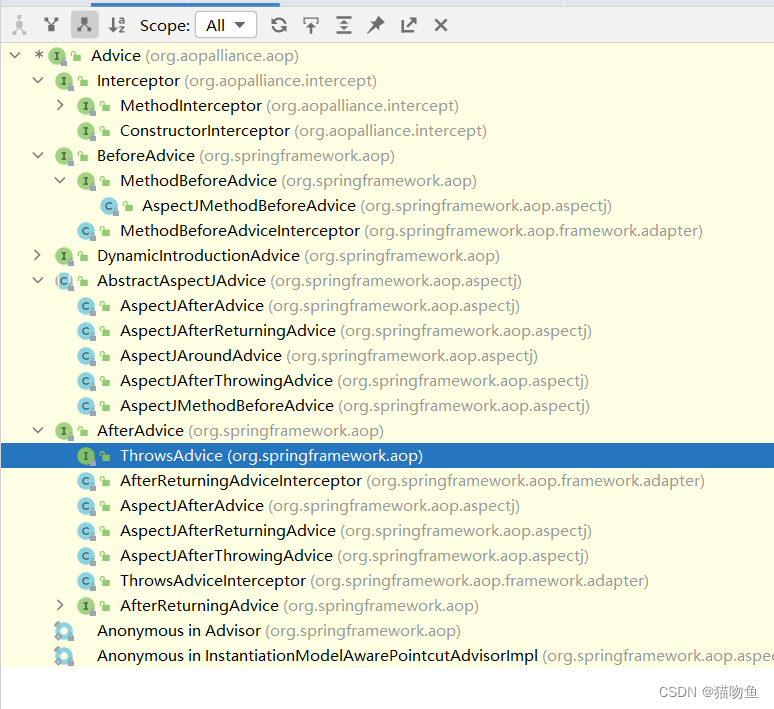The width and height of the screenshot is (774, 709).
Task: Click the interface icon beside ConstructorInterceptor
Action: pos(86,131)
